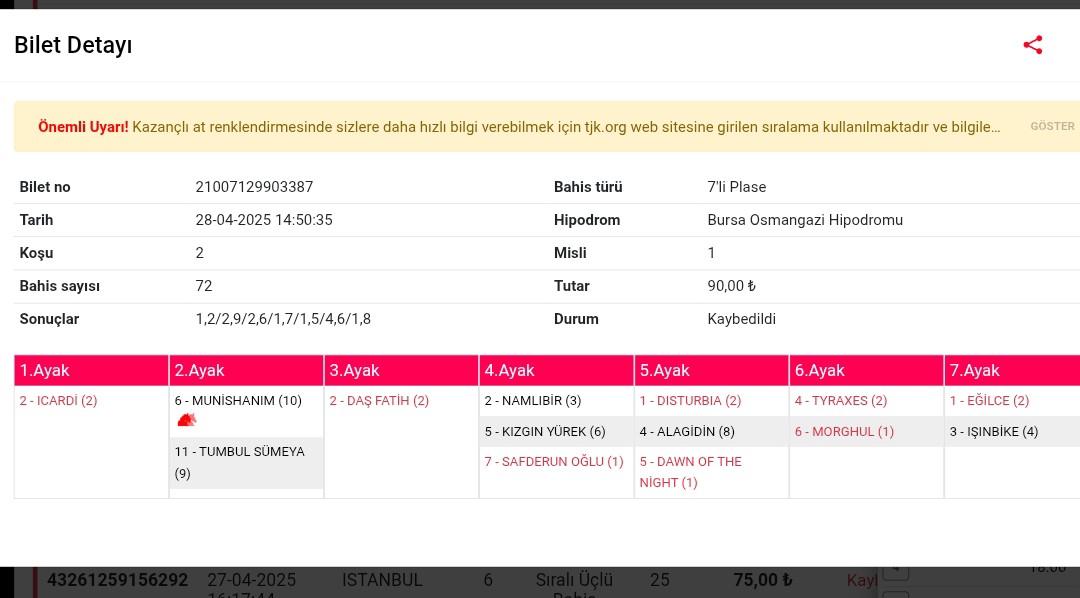1080x598 pixels.
Task: Show the full warning via GÖSTER
Action: point(1052,126)
